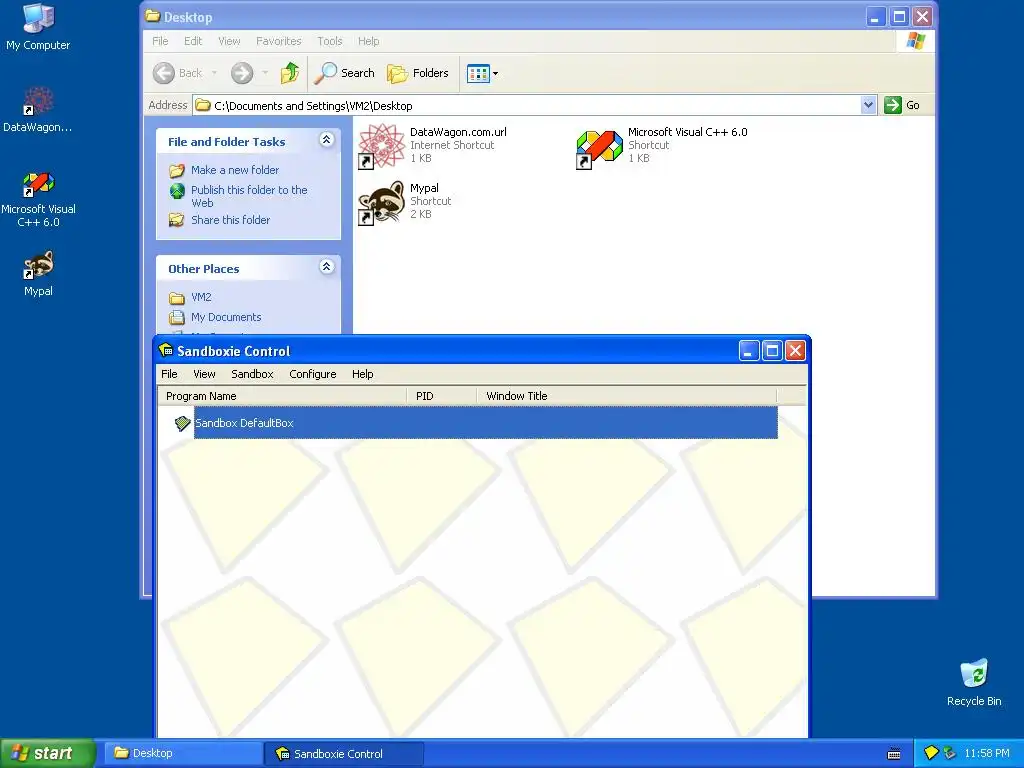Close the Sandboxie Control window
The width and height of the screenshot is (1024, 768).
(x=795, y=351)
